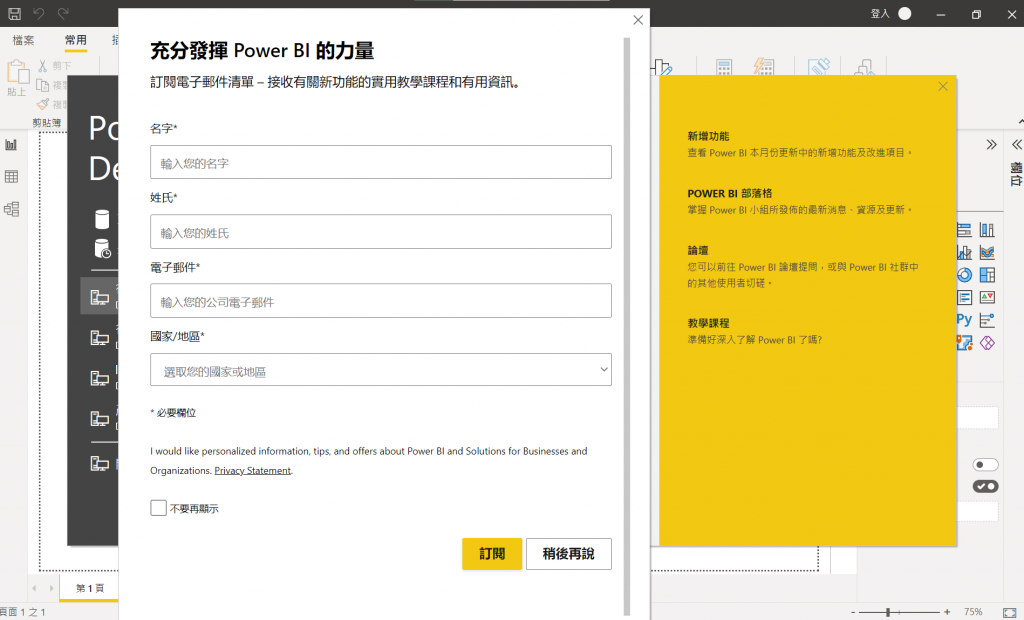Expand the fields pane with double left chevron

1016,144
